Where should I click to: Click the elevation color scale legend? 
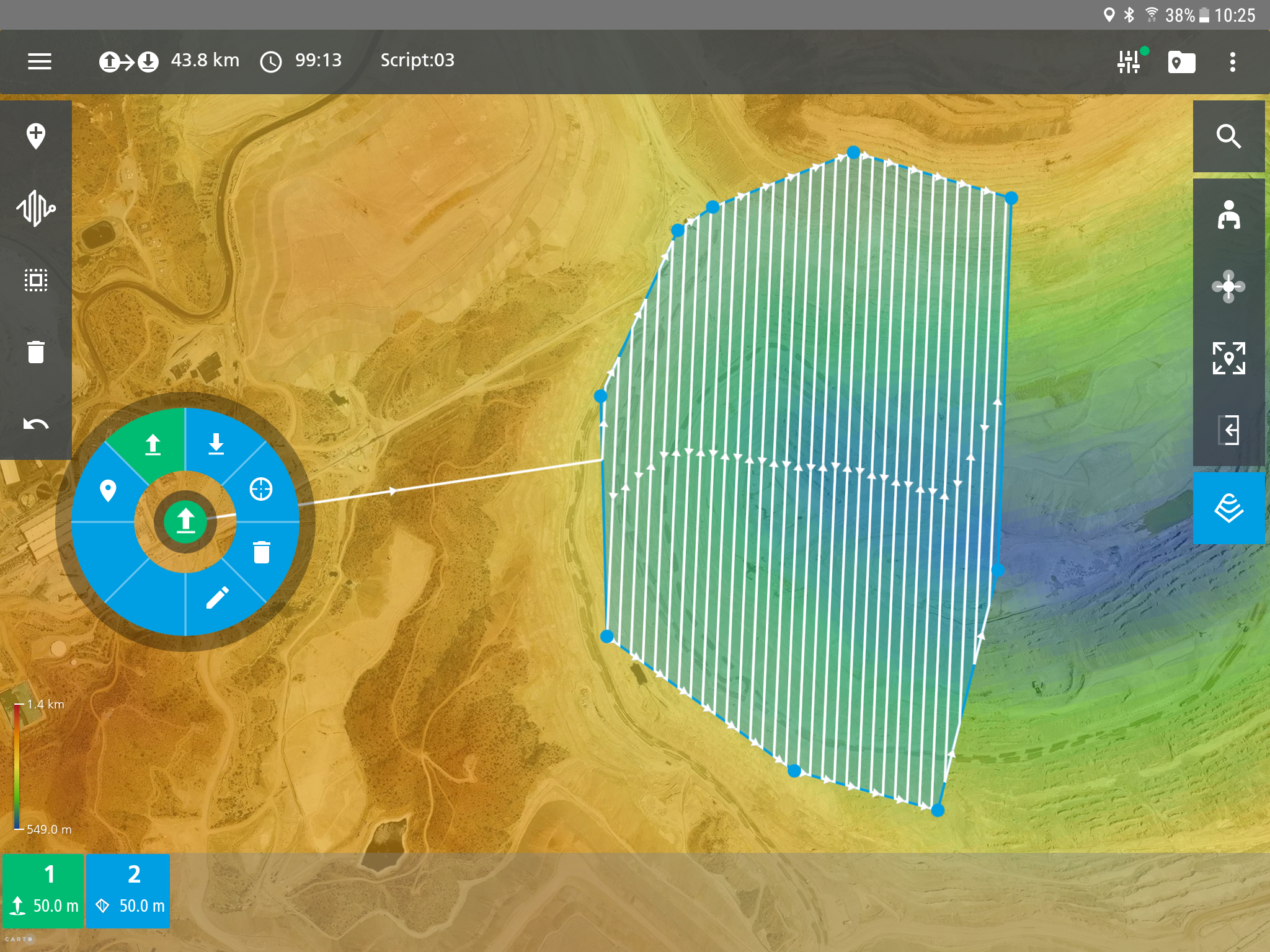pyautogui.click(x=17, y=767)
